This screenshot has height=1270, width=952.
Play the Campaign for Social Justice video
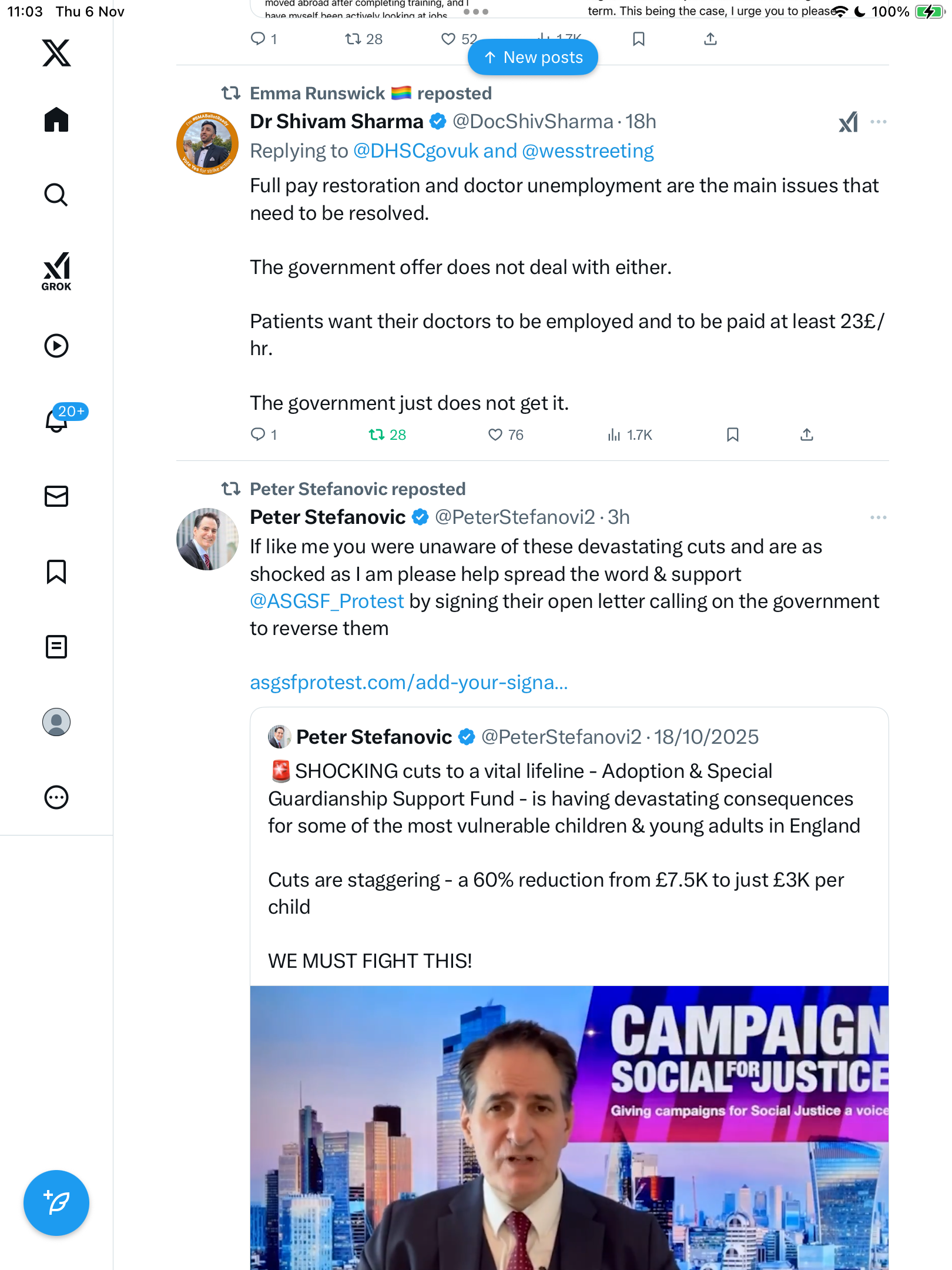pos(569,1128)
